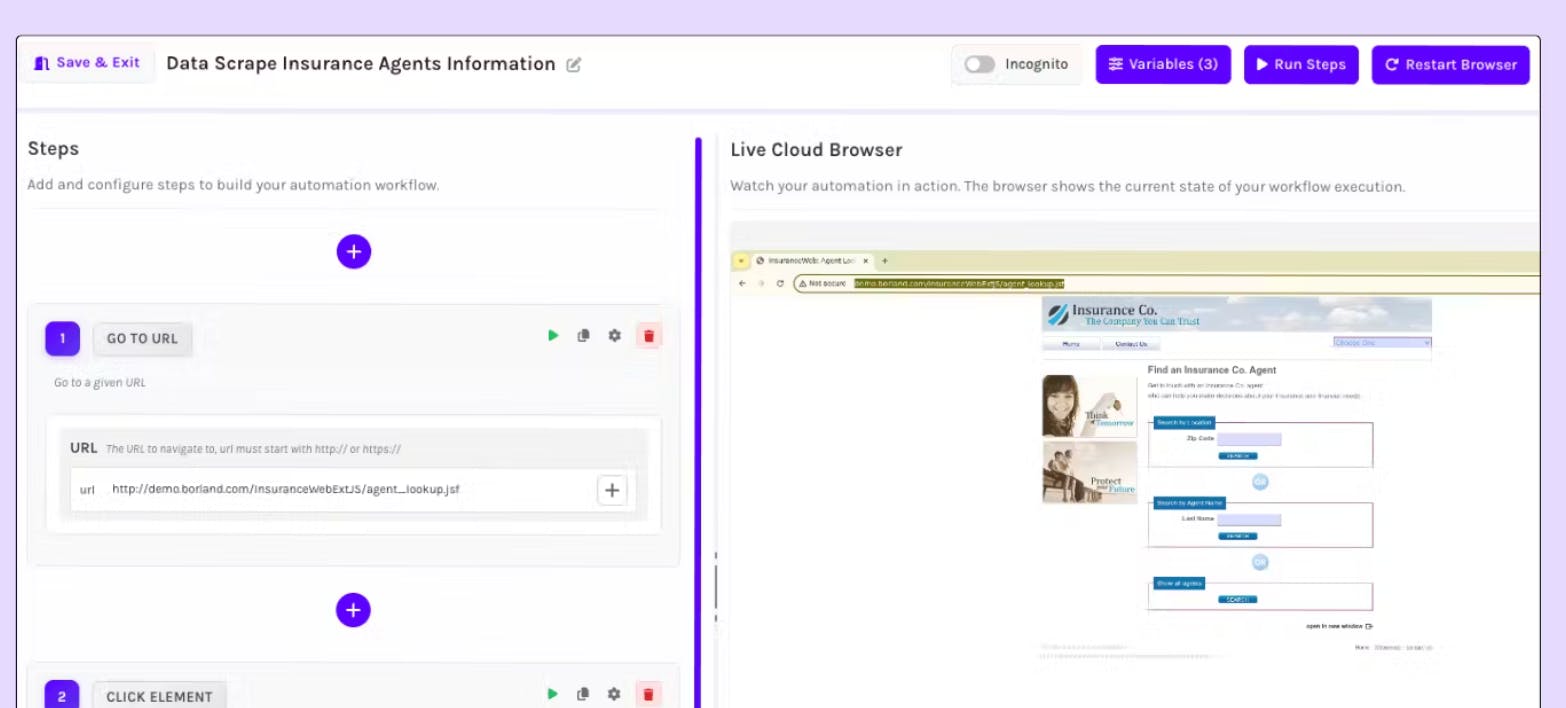Open settings for CLICK ELEMENT step
This screenshot has height=708, width=1566.
coord(614,694)
